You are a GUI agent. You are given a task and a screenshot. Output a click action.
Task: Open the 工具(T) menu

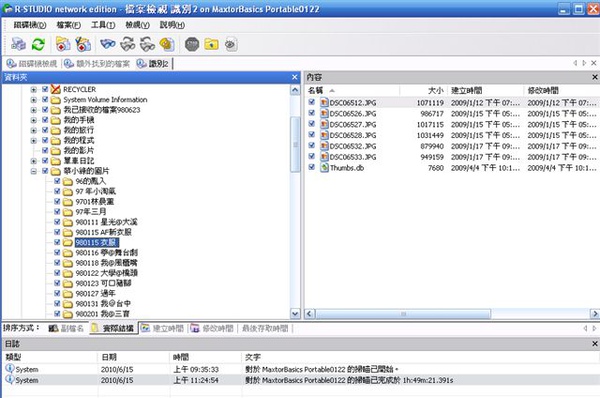[103, 25]
